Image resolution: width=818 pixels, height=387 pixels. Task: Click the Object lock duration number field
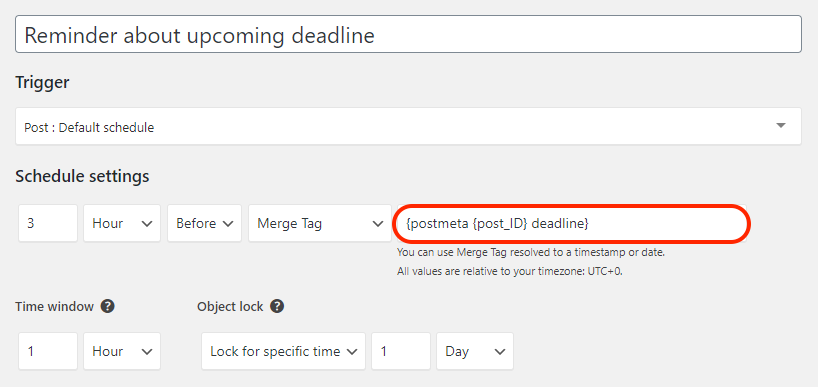pos(401,351)
